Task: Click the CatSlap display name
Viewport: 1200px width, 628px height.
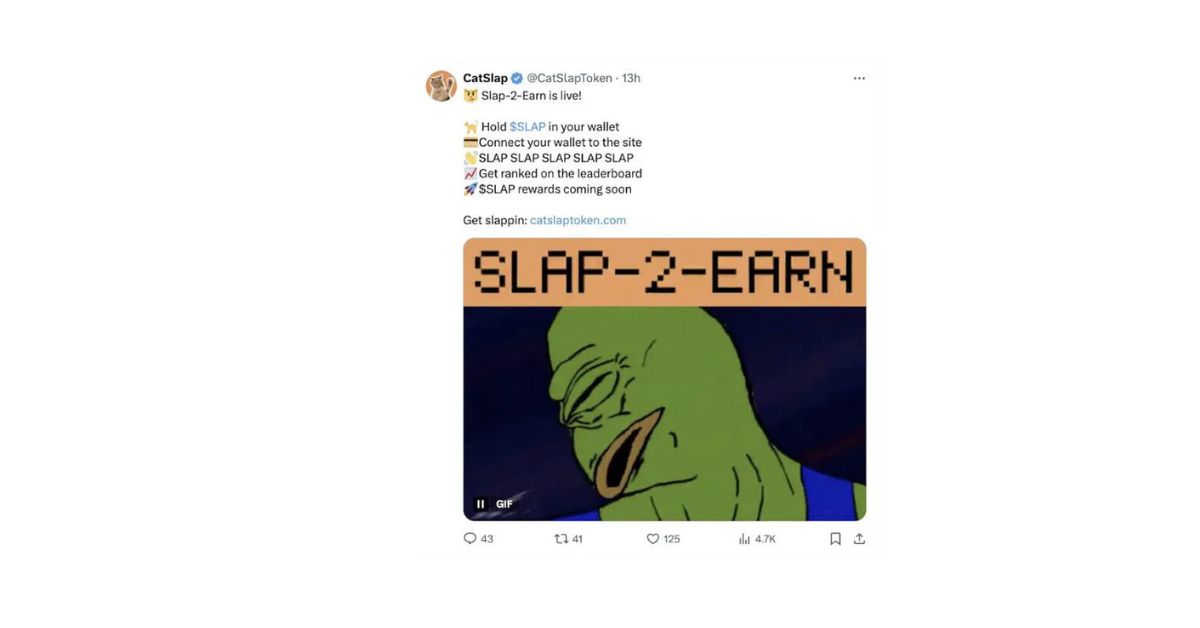Action: (485, 78)
